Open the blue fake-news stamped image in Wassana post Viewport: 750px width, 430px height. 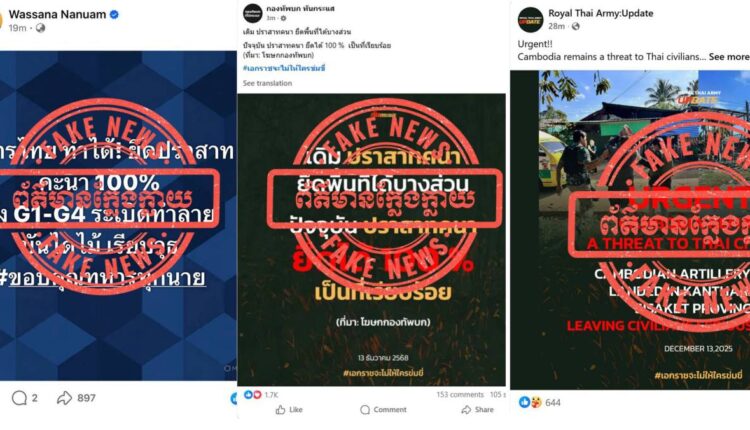[x=118, y=216]
